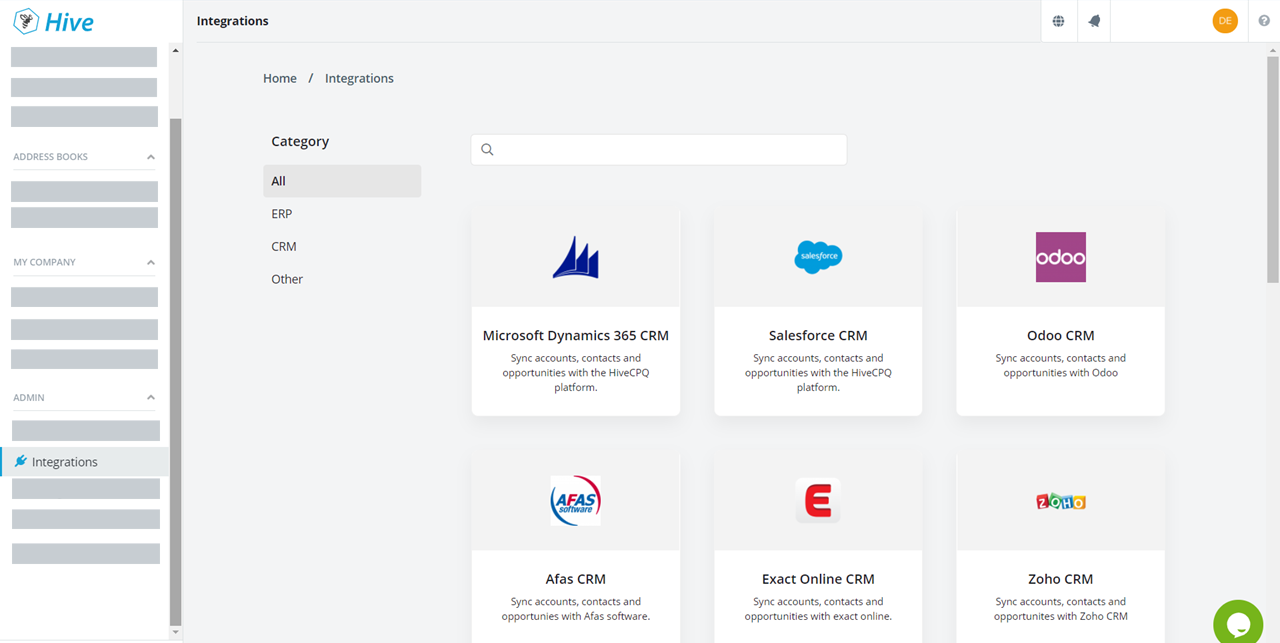The width and height of the screenshot is (1280, 643).
Task: Click the Hive logo
Action: point(53,21)
